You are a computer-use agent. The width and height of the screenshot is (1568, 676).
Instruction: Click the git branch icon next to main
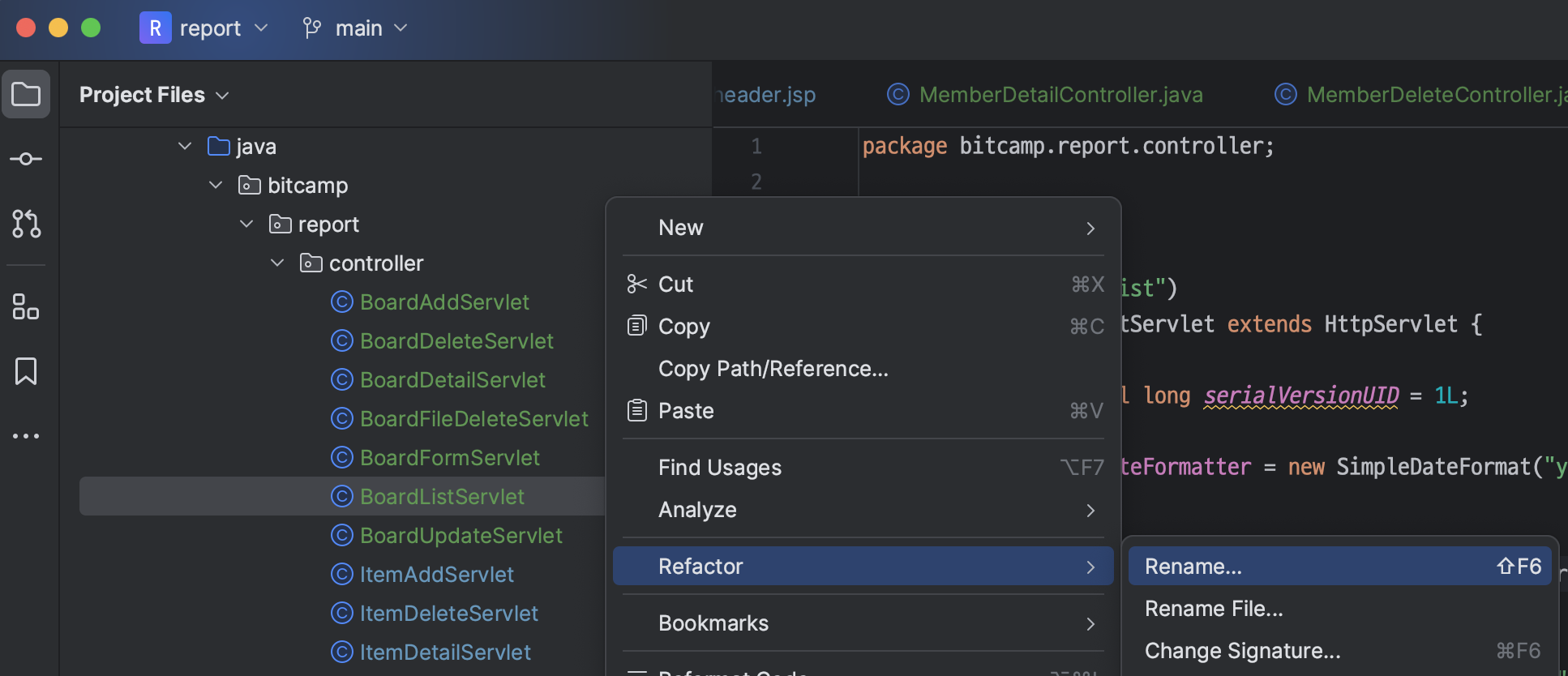[312, 28]
